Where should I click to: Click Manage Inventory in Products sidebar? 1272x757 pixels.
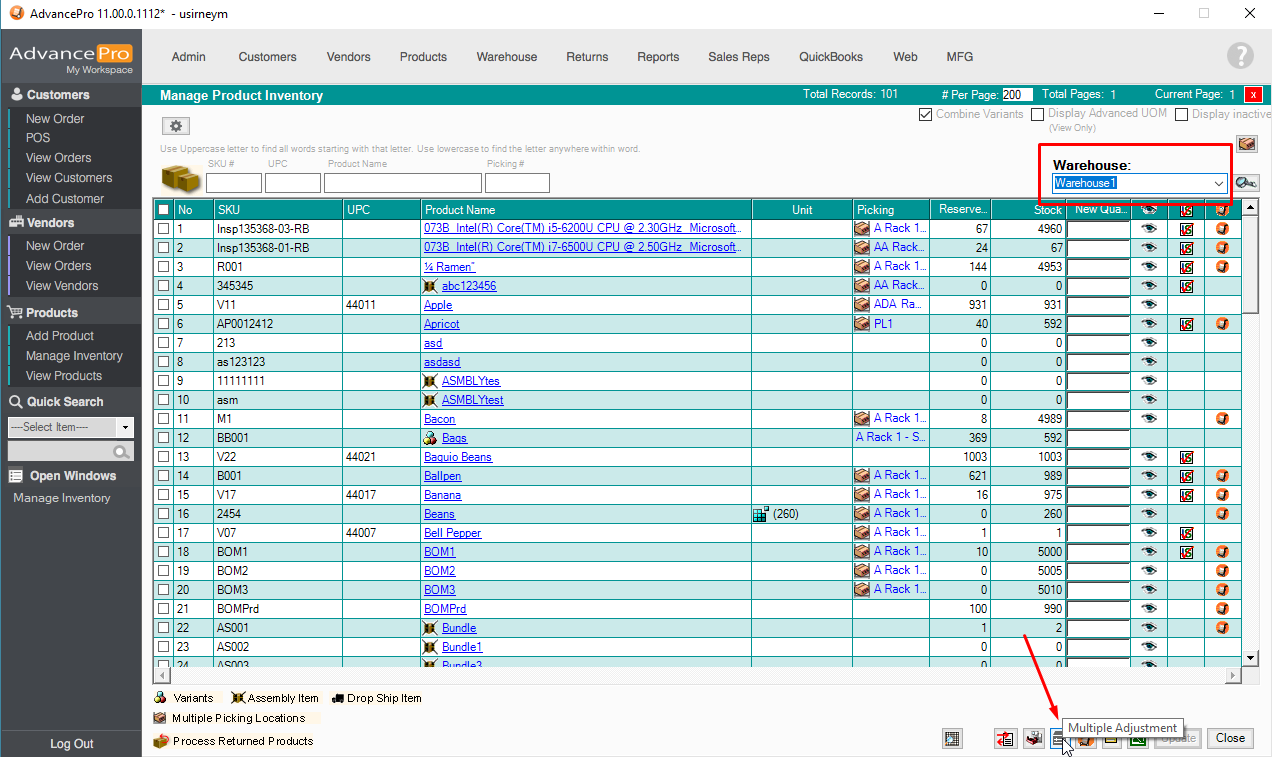tap(74, 356)
